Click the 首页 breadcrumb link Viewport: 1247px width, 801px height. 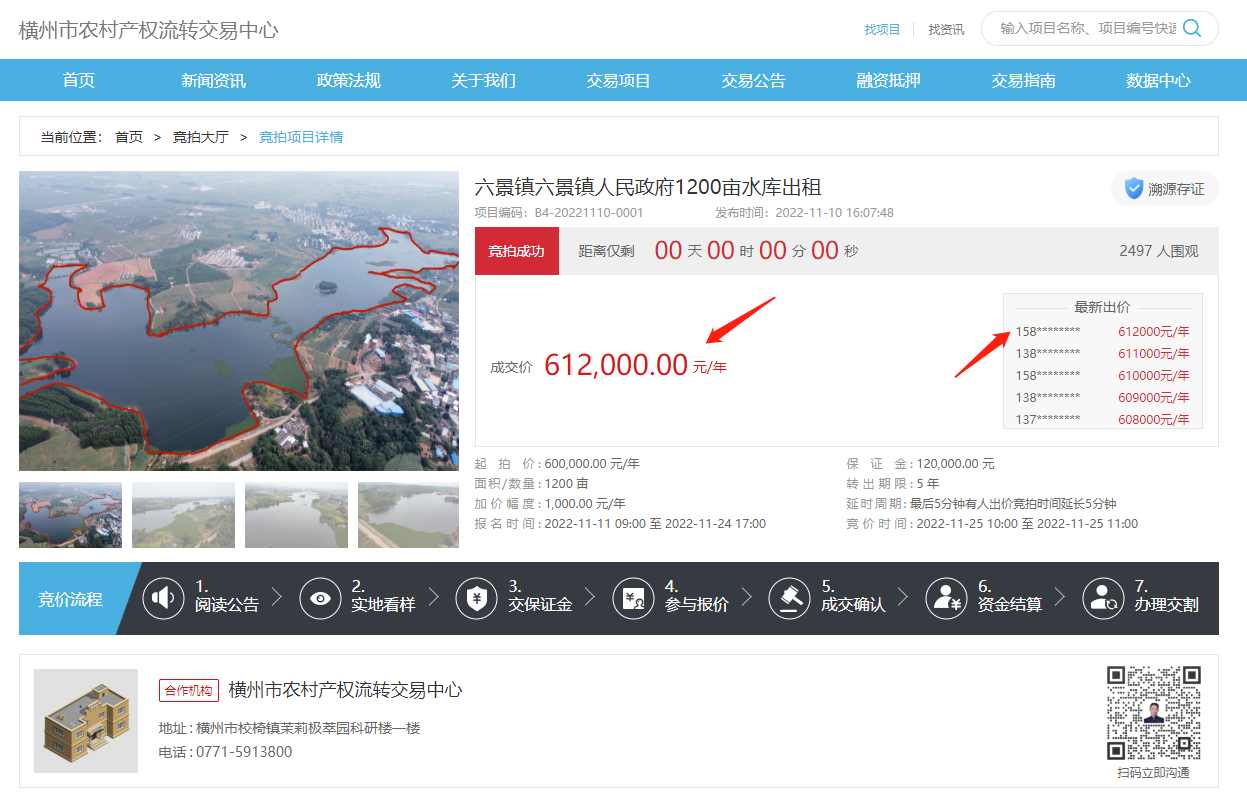(129, 137)
